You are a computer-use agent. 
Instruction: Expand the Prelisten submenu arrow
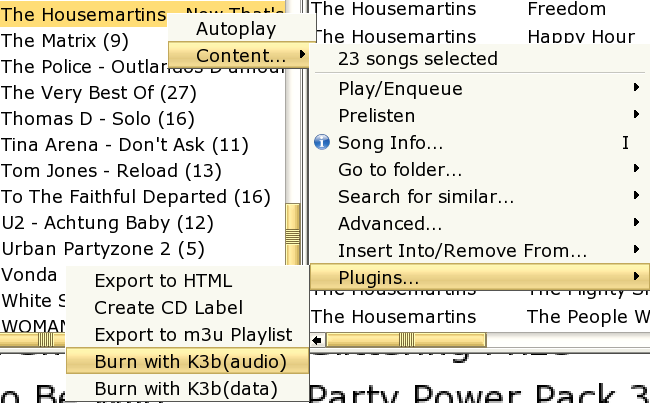[636, 116]
